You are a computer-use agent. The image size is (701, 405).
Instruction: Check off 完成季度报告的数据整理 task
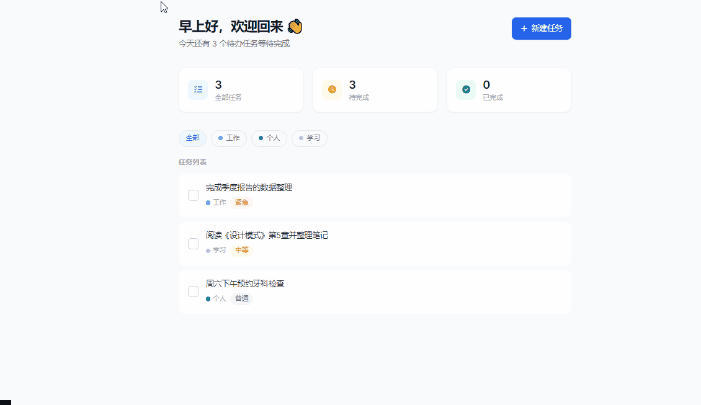tap(193, 195)
